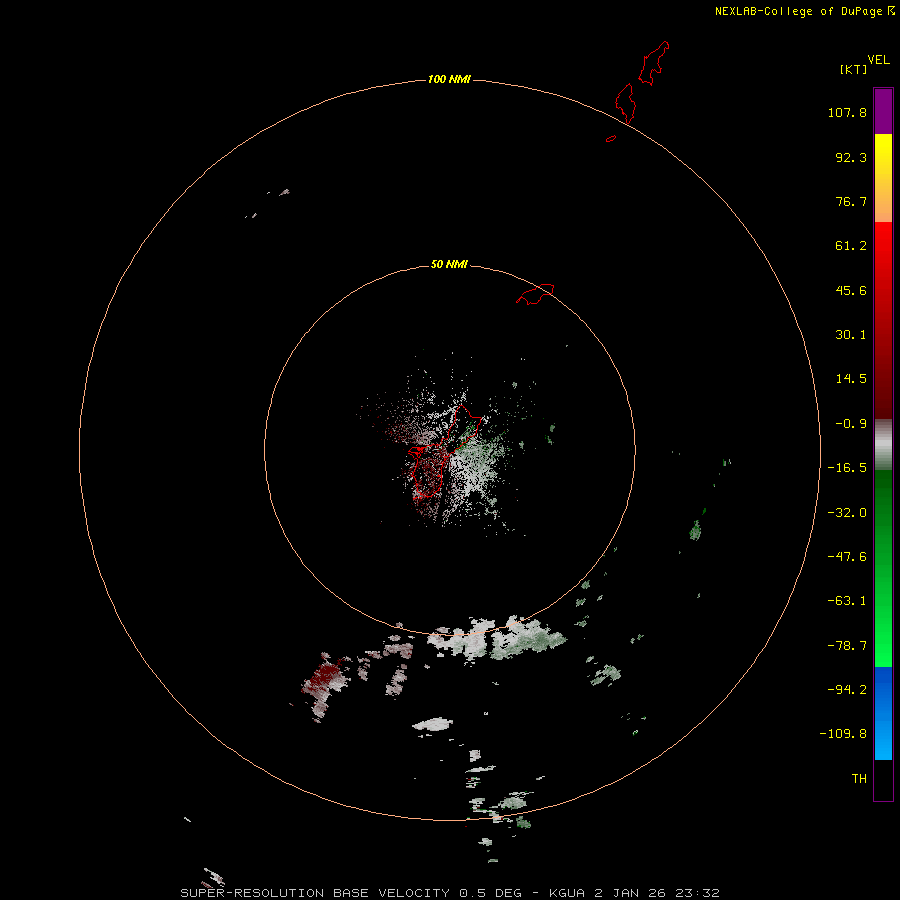Click the 61.2 legend value
This screenshot has height=900, width=900.
pyautogui.click(x=851, y=246)
